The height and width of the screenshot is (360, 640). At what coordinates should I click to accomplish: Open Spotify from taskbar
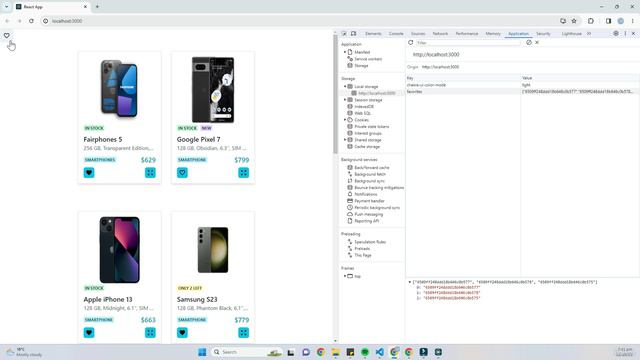point(365,352)
